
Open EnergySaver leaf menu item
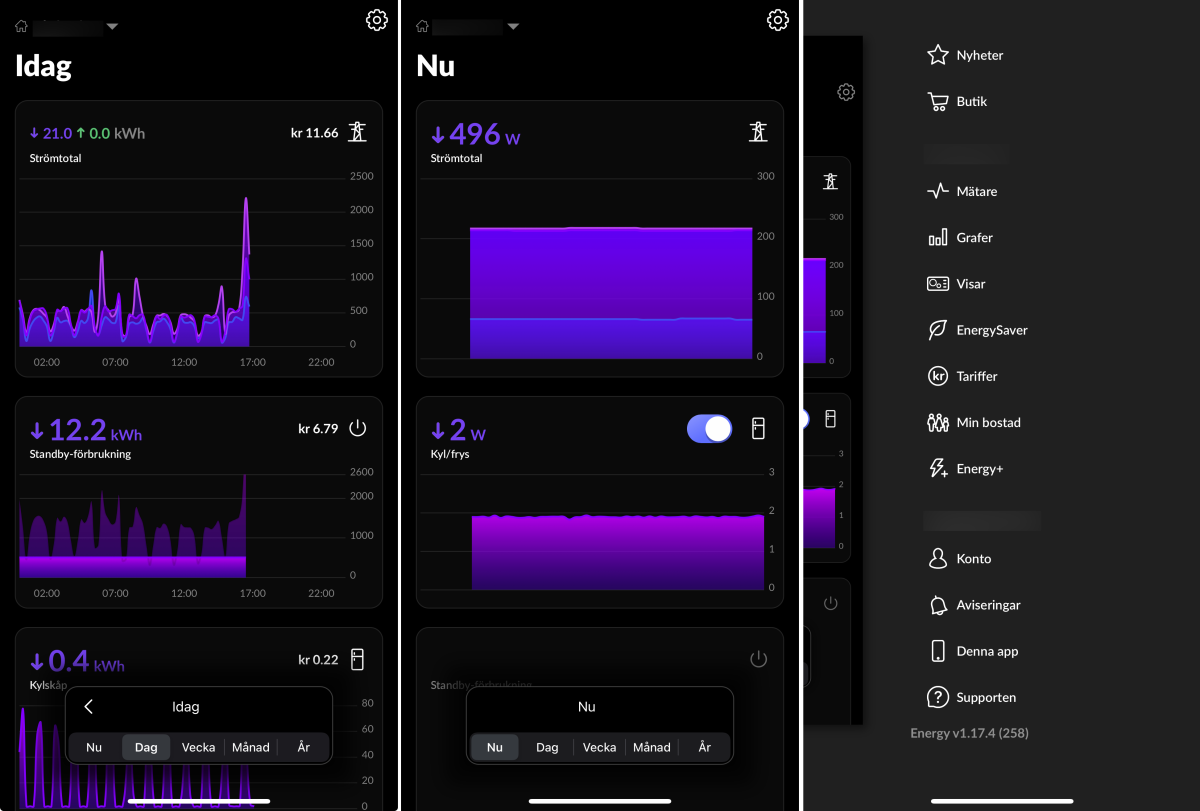[977, 330]
